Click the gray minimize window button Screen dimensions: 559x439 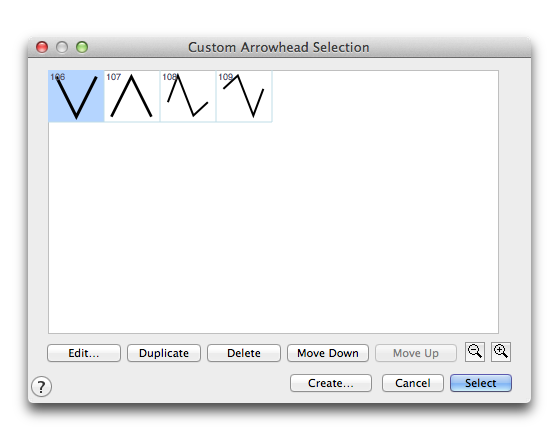point(62,47)
